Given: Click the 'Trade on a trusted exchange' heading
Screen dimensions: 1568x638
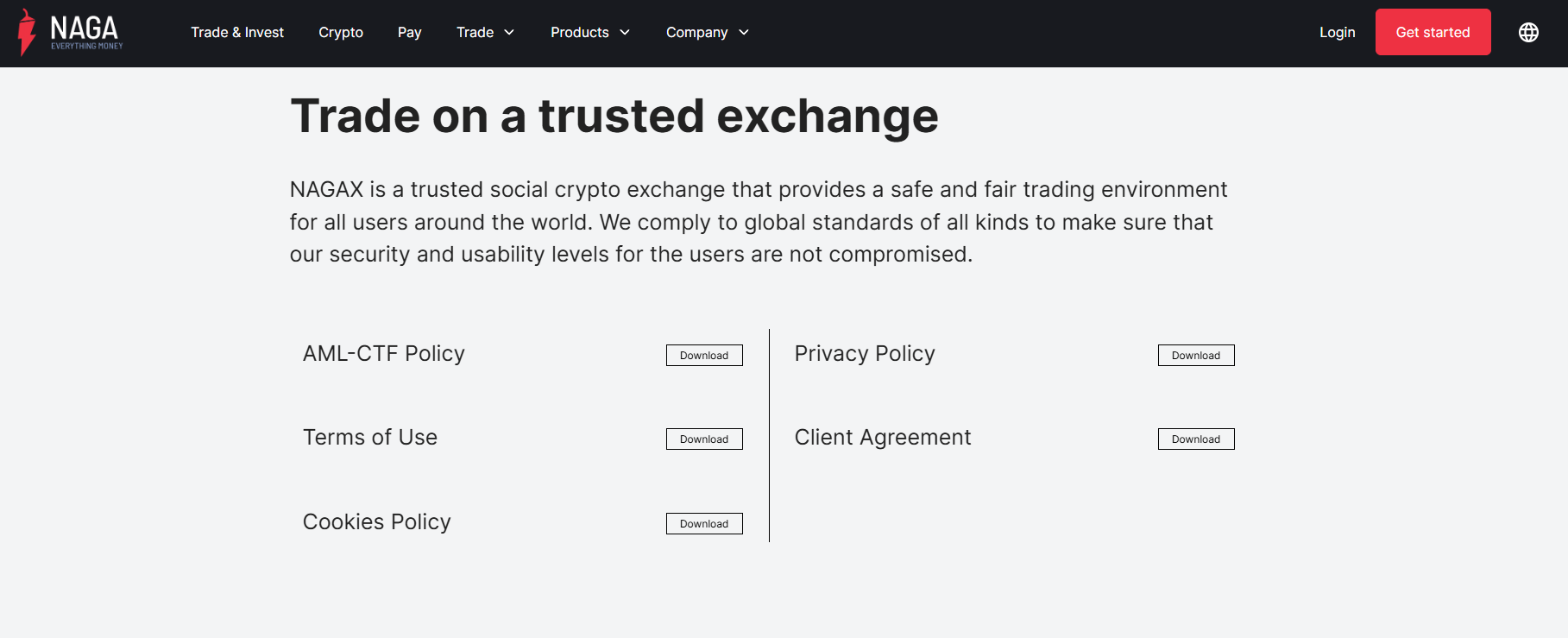Looking at the screenshot, I should click(x=614, y=117).
